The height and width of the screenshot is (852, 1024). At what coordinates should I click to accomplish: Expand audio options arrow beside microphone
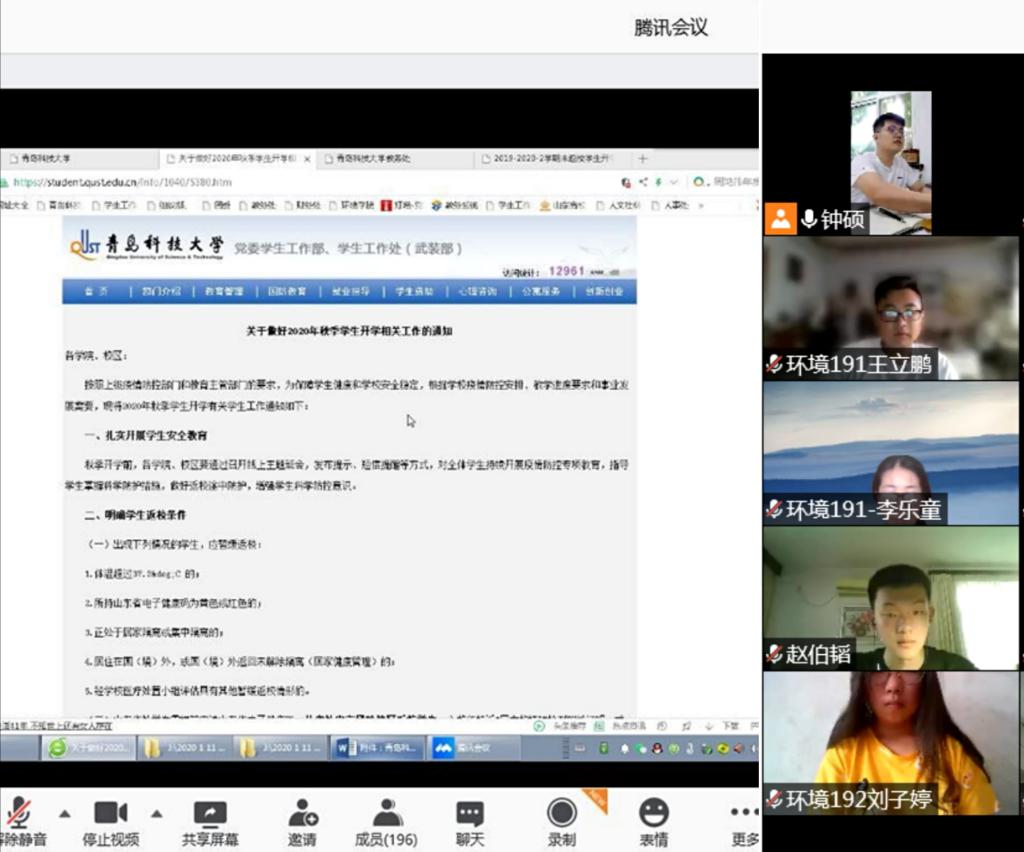pos(65,812)
